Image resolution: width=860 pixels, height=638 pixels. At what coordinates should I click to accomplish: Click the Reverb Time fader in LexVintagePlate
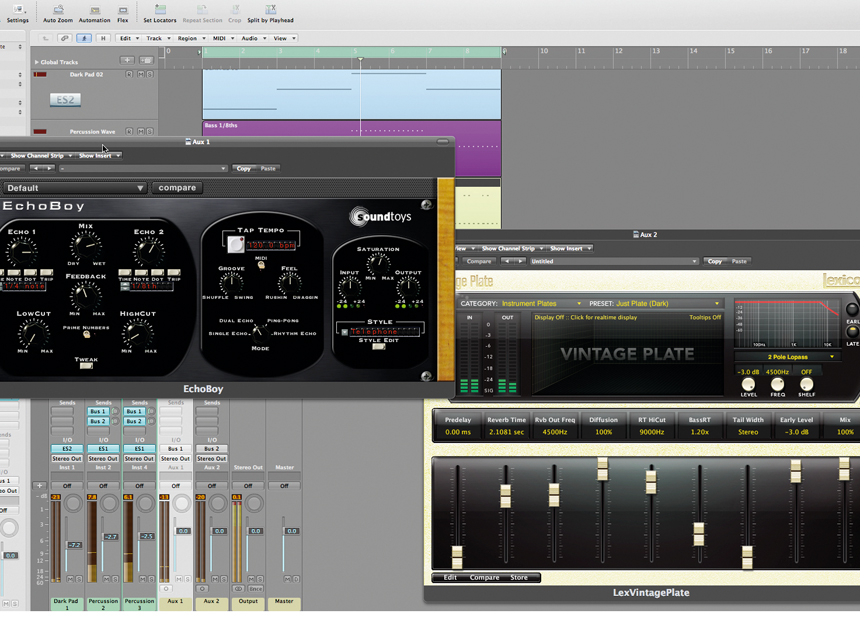506,495
